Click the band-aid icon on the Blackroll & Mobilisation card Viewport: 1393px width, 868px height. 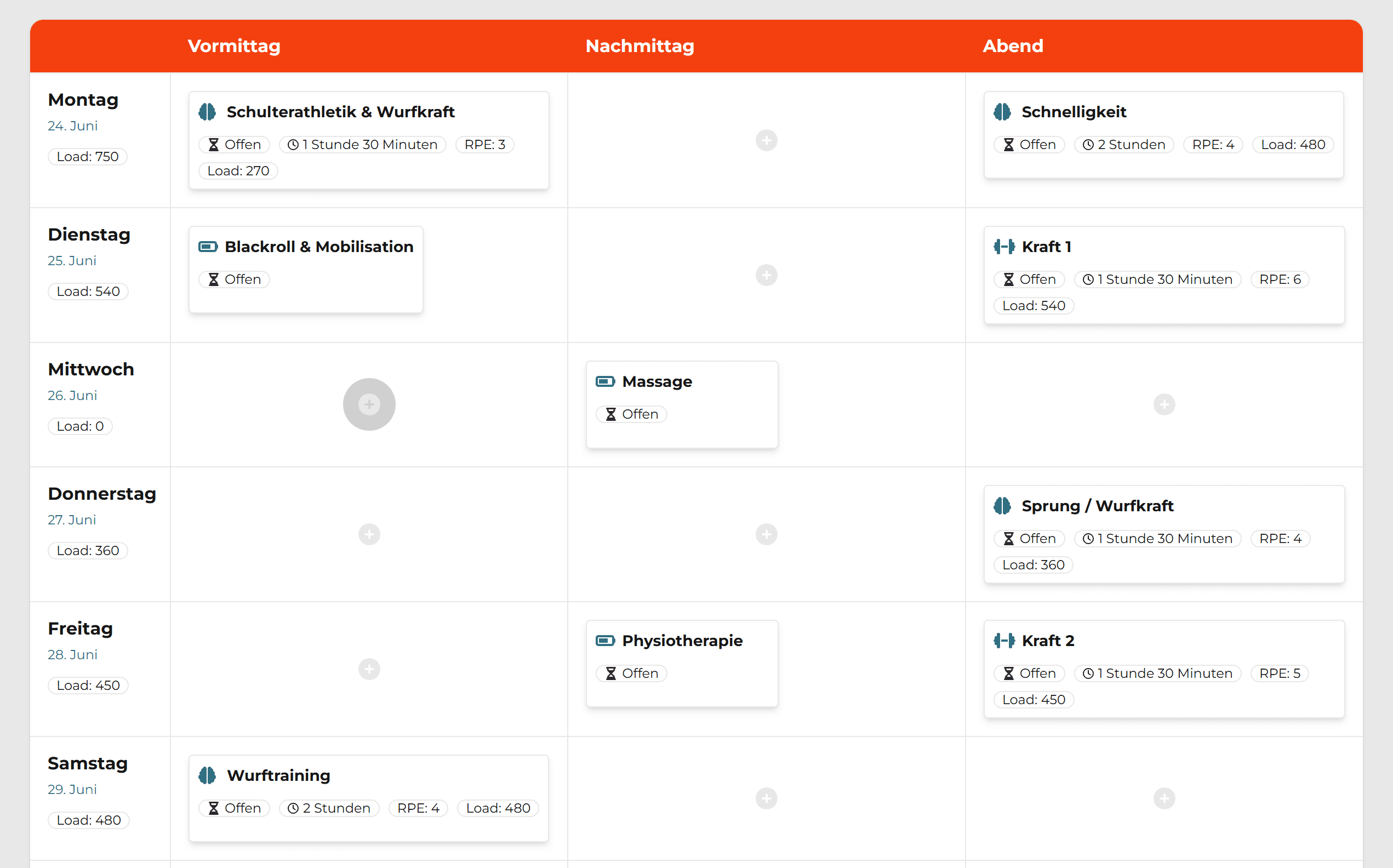208,246
